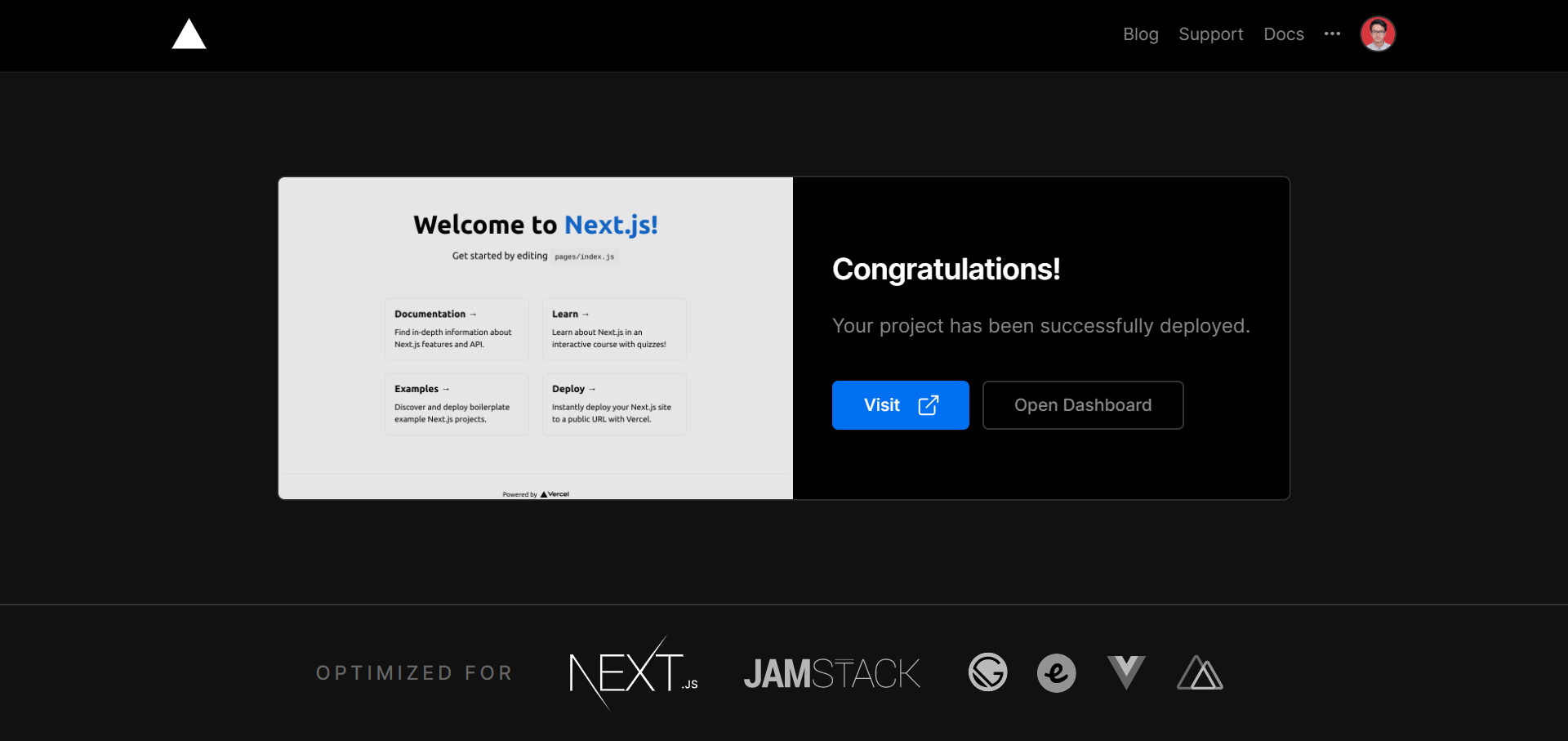
Task: Click the Ember logo icon
Action: pyautogui.click(x=1057, y=673)
